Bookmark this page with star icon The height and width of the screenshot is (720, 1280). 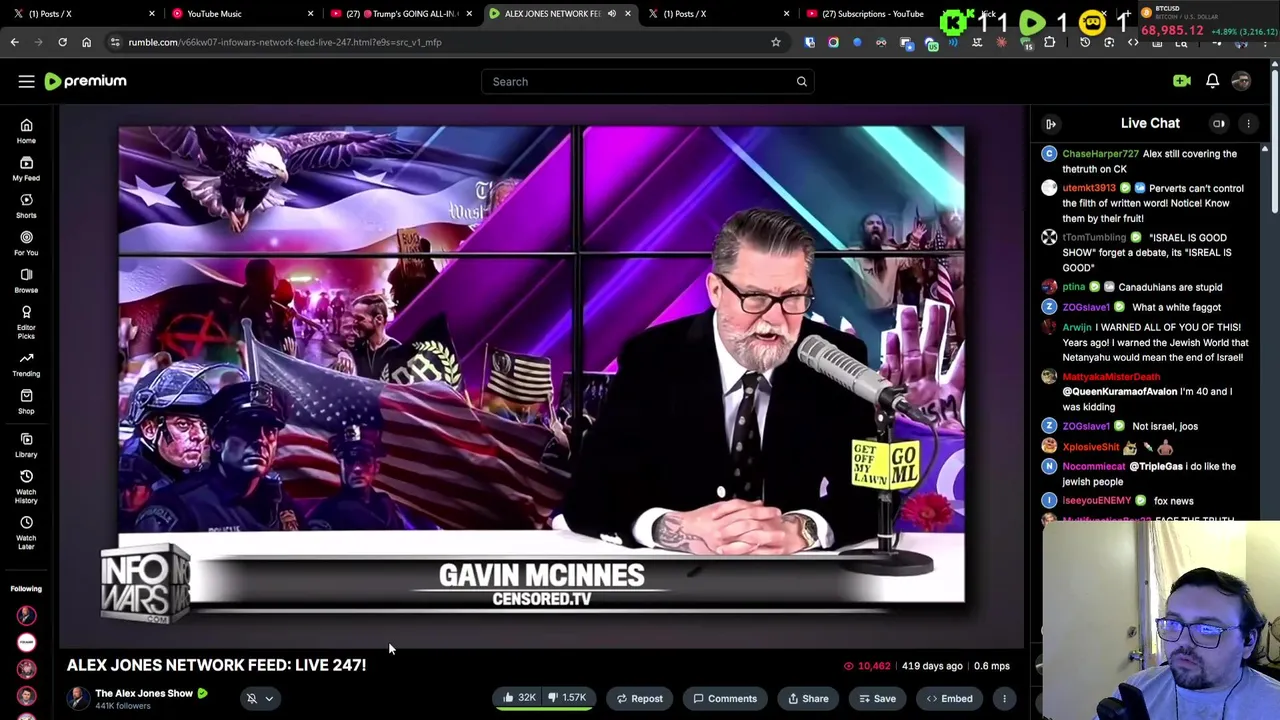point(775,42)
